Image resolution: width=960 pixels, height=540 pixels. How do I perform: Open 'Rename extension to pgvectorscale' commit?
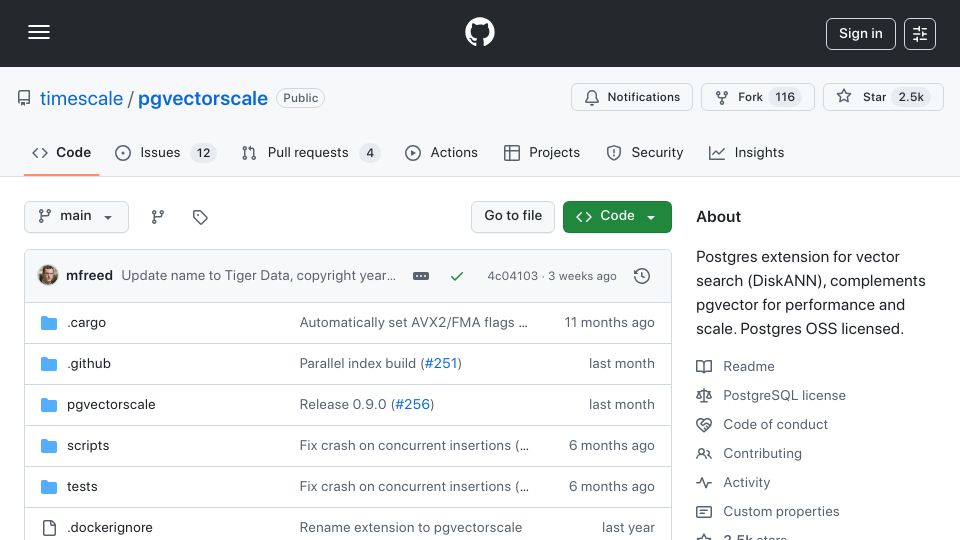point(411,528)
